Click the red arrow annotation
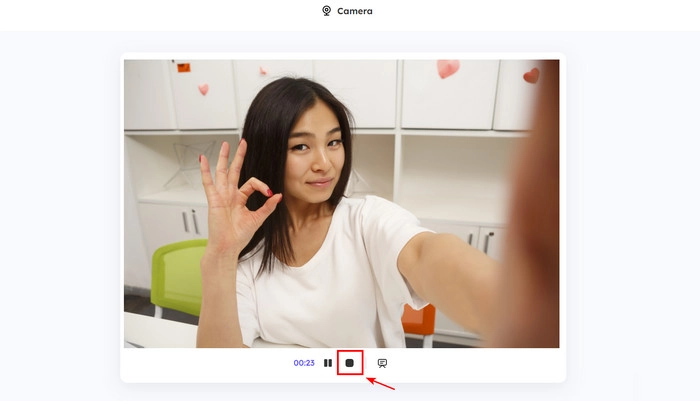The height and width of the screenshot is (401, 700). pos(381,382)
